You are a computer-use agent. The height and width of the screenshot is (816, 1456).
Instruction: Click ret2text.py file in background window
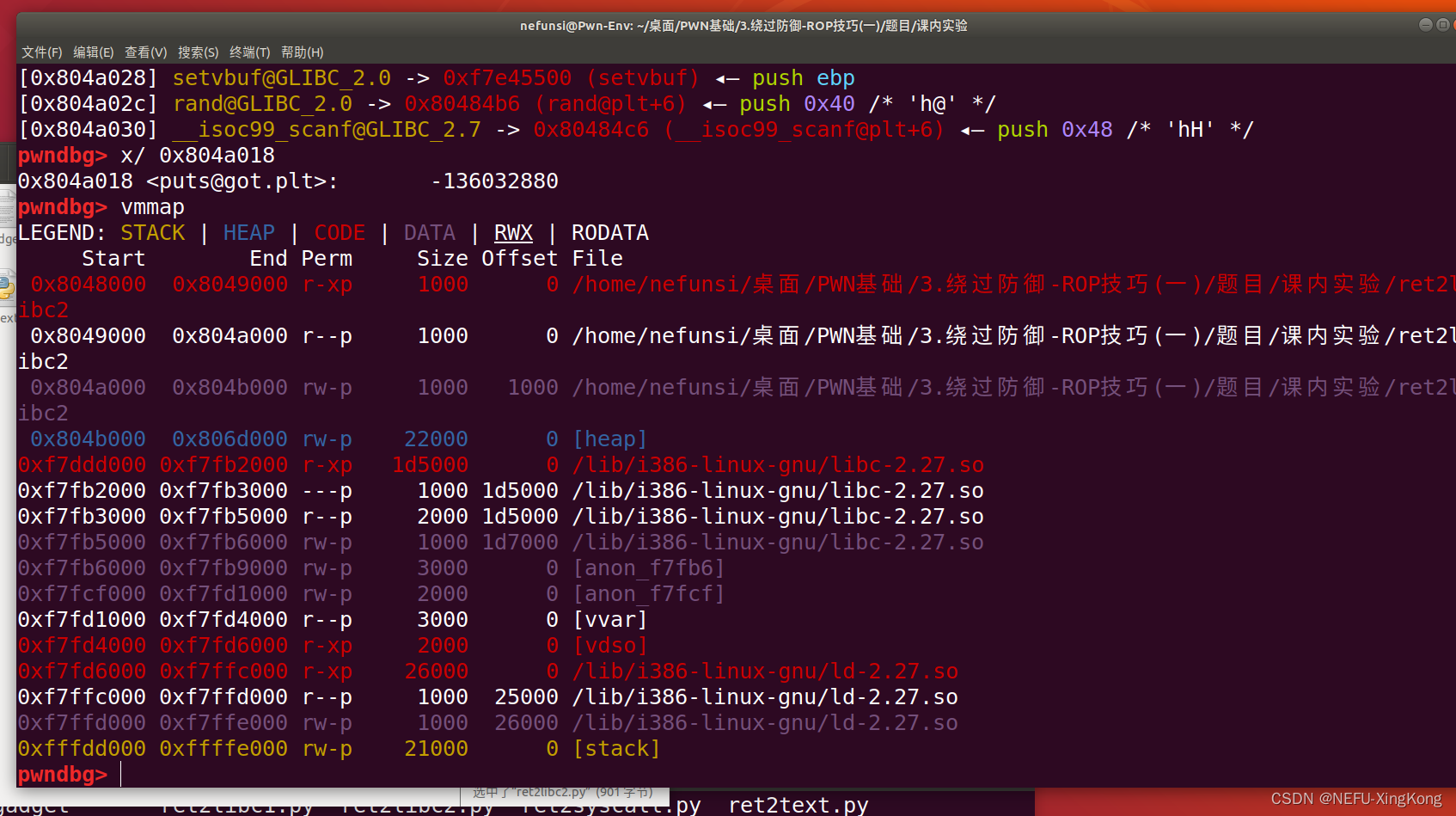coord(798,806)
